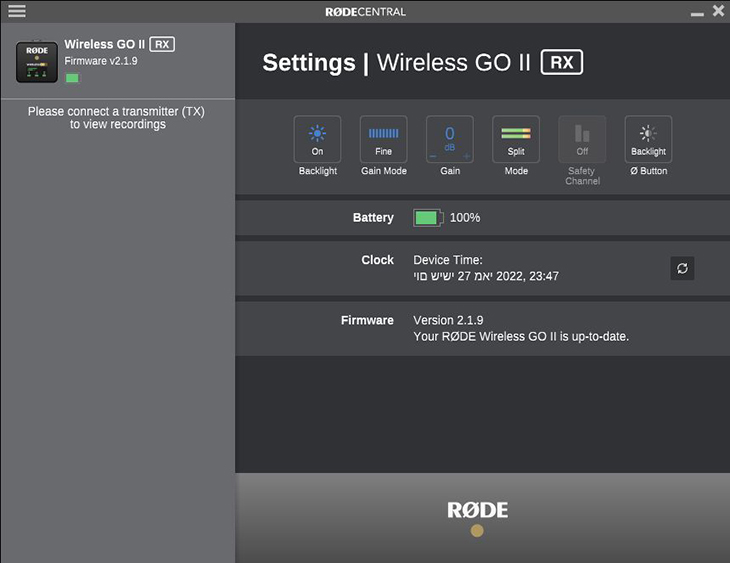Click the Device Time date value
730x563 pixels.
pyautogui.click(x=486, y=276)
